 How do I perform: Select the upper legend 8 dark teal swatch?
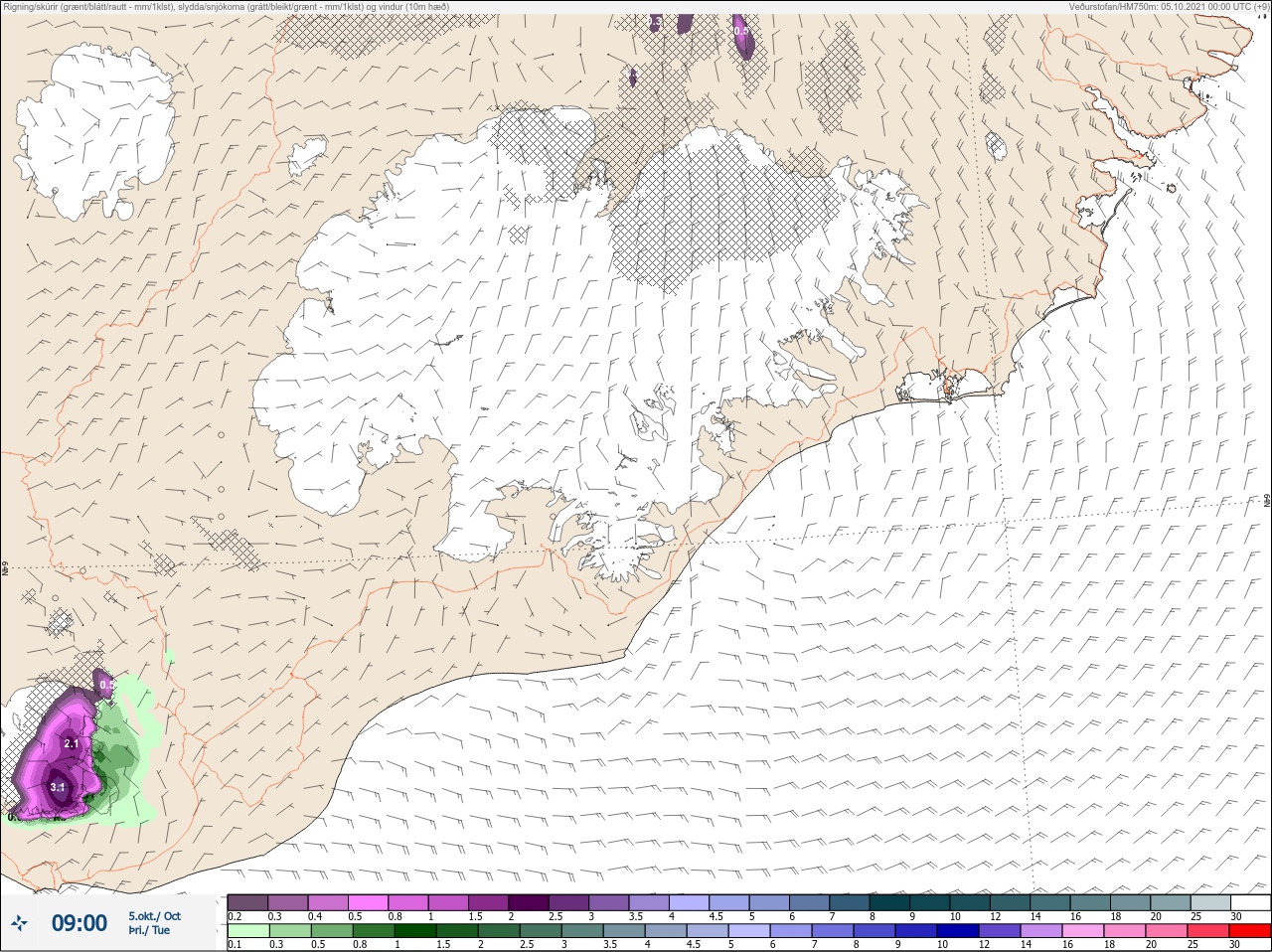pos(891,902)
